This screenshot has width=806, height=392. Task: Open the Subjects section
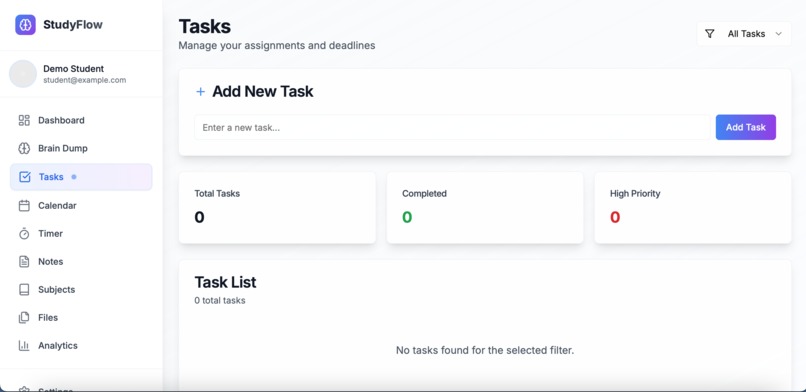click(81, 290)
